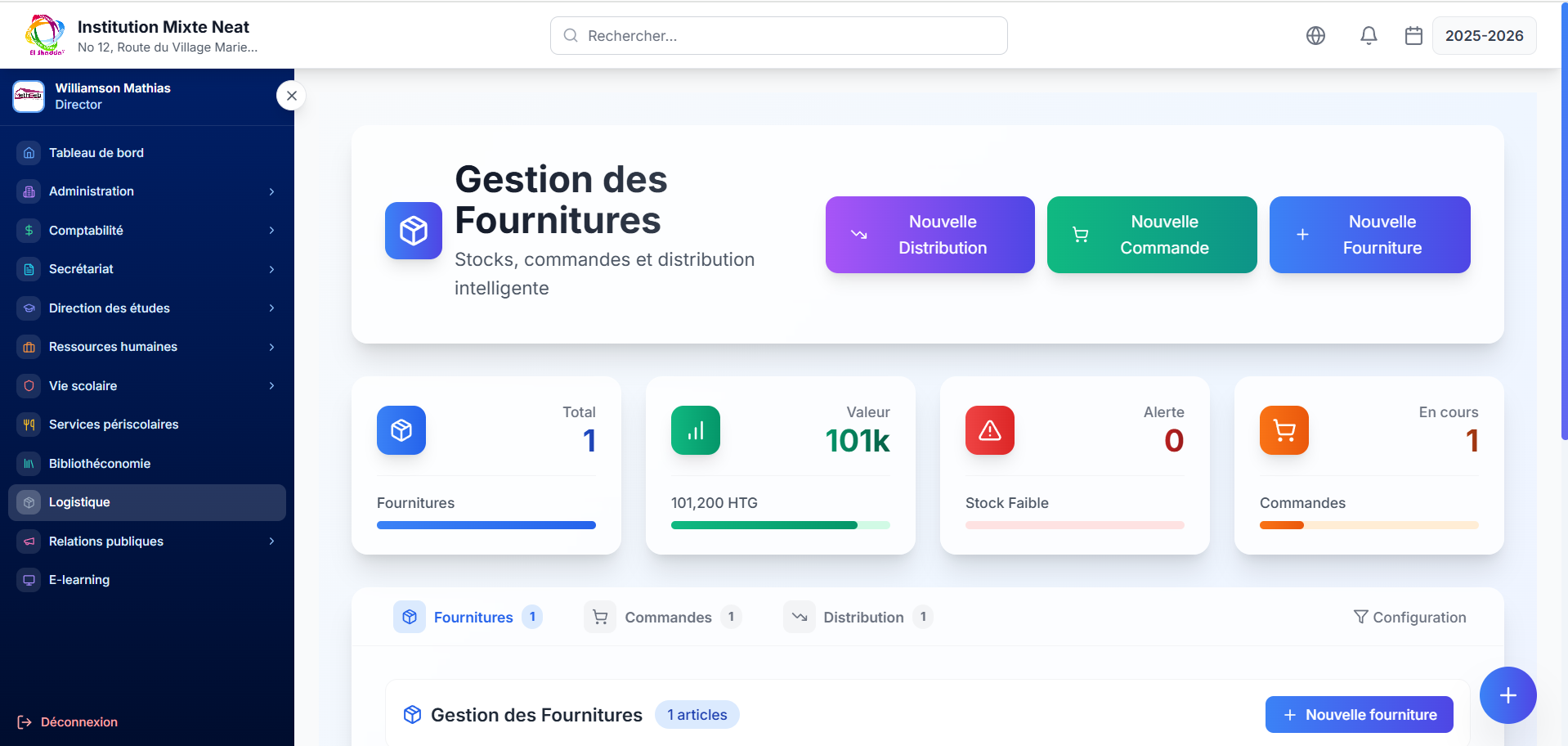Expand the Comptabilité section
The width and height of the screenshot is (1568, 746).
coord(271,230)
